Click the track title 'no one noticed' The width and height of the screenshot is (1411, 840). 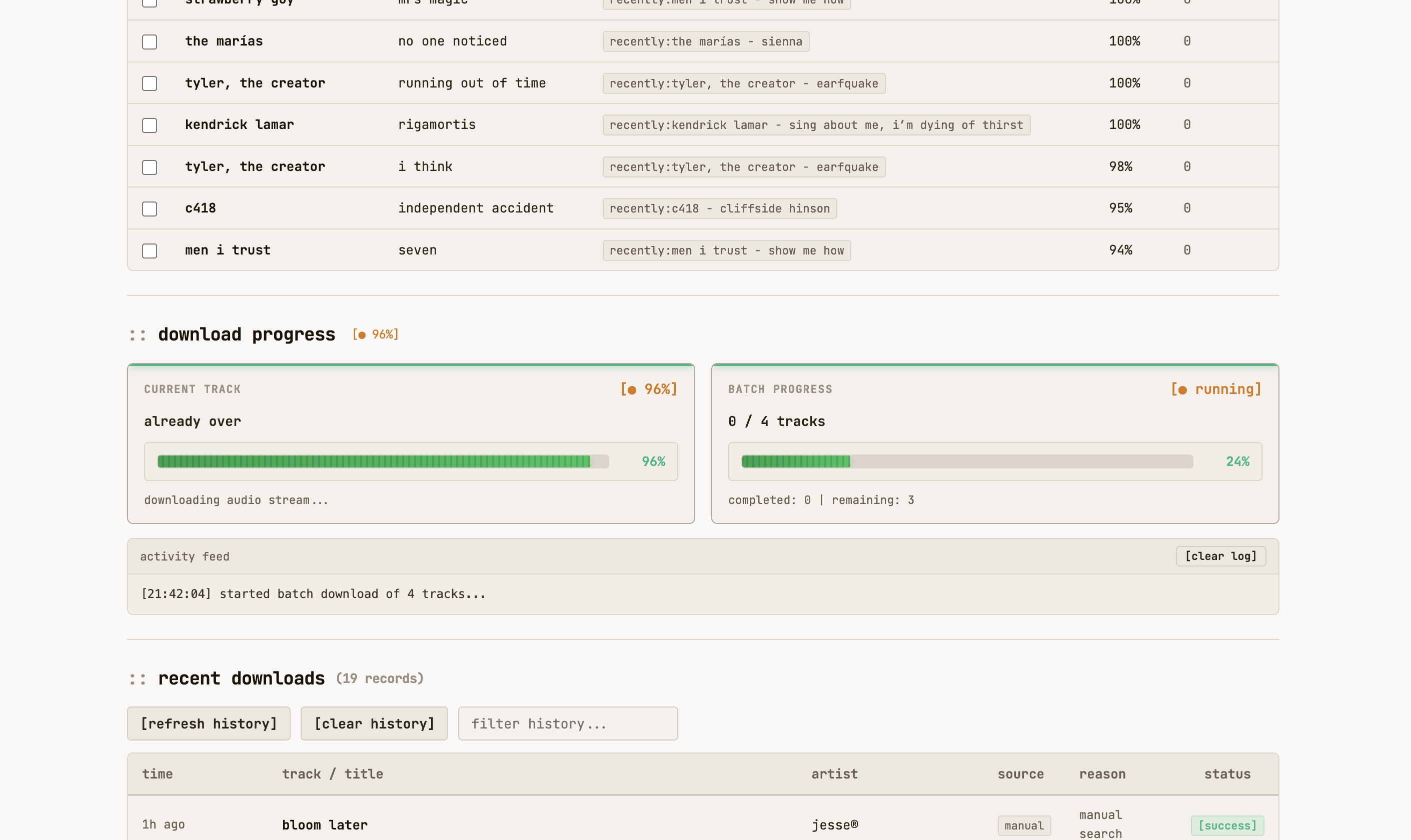[x=452, y=41]
